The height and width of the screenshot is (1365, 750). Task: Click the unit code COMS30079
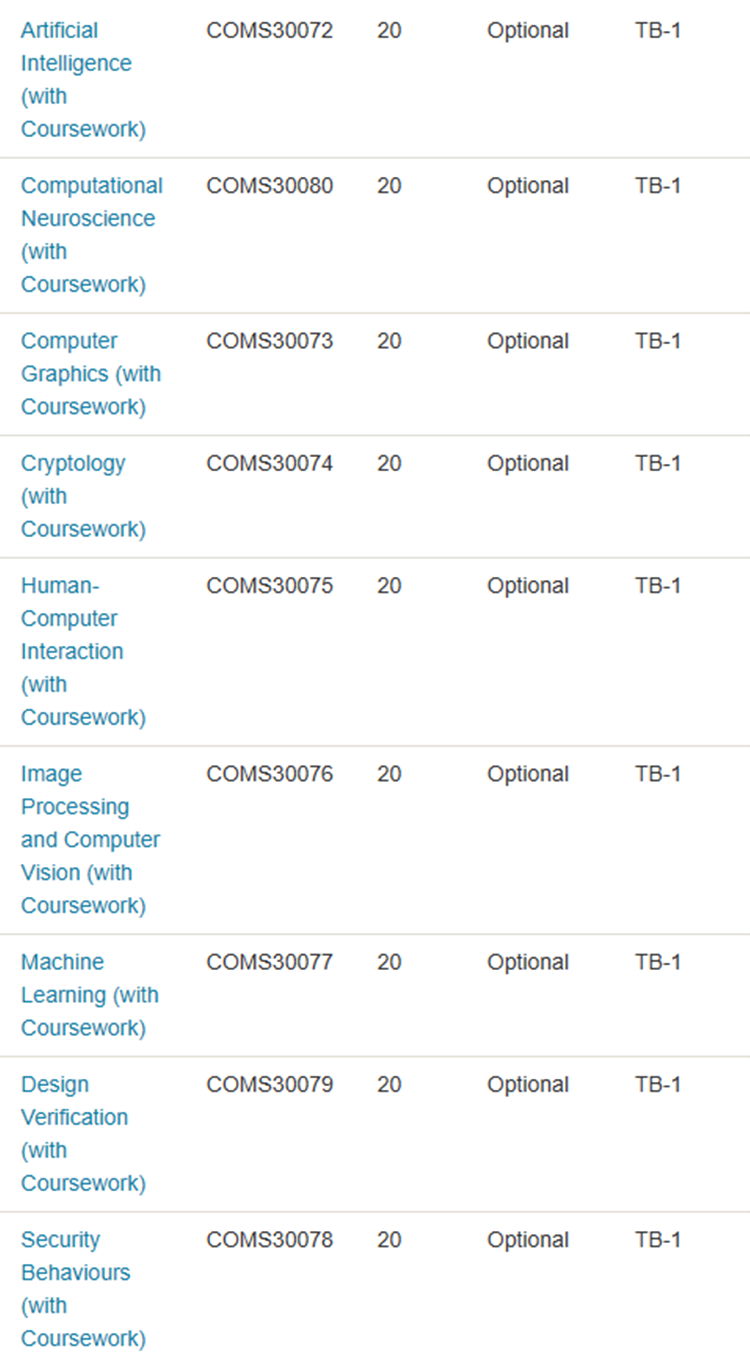tap(270, 1084)
